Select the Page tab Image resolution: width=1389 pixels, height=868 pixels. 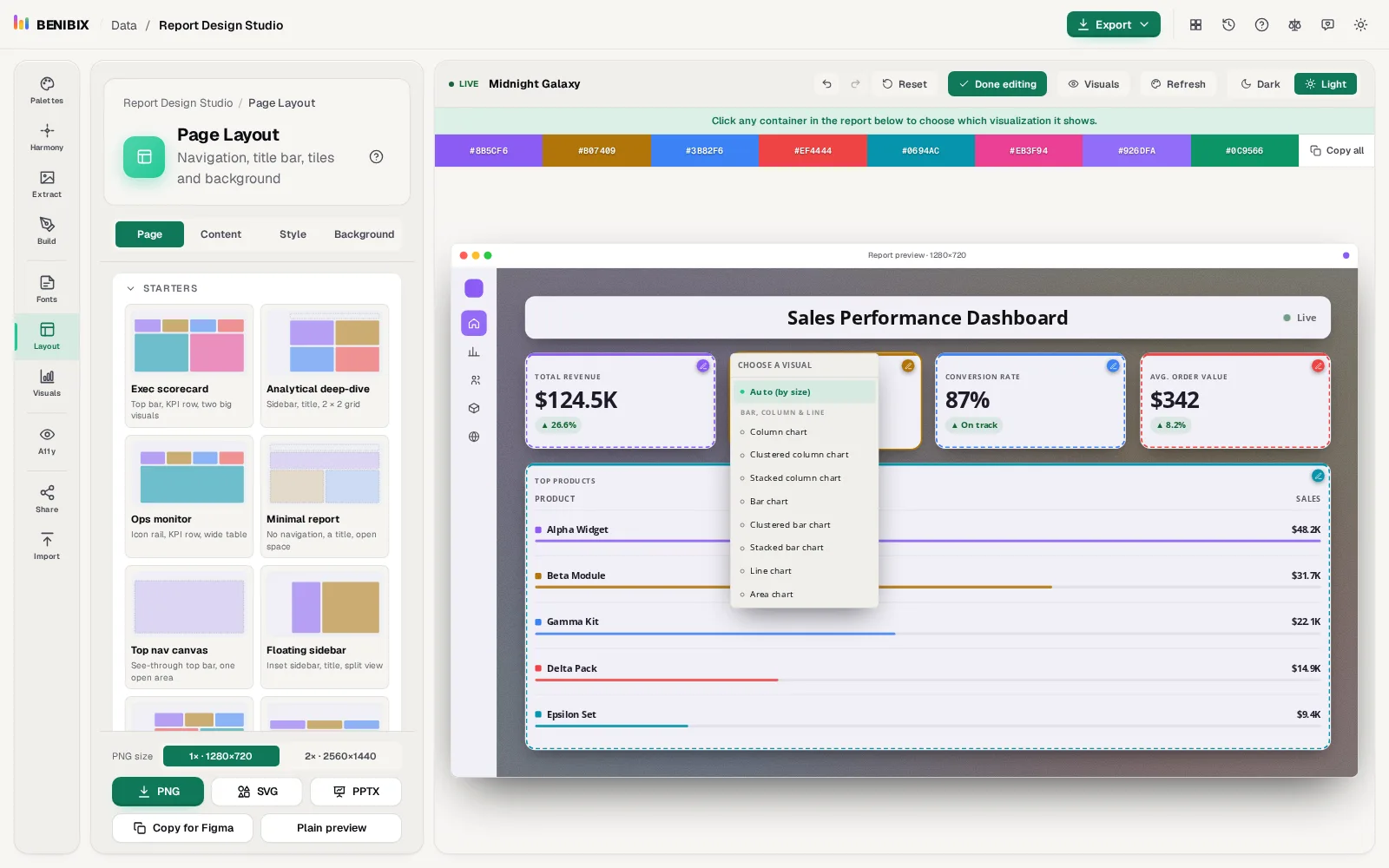click(x=149, y=234)
